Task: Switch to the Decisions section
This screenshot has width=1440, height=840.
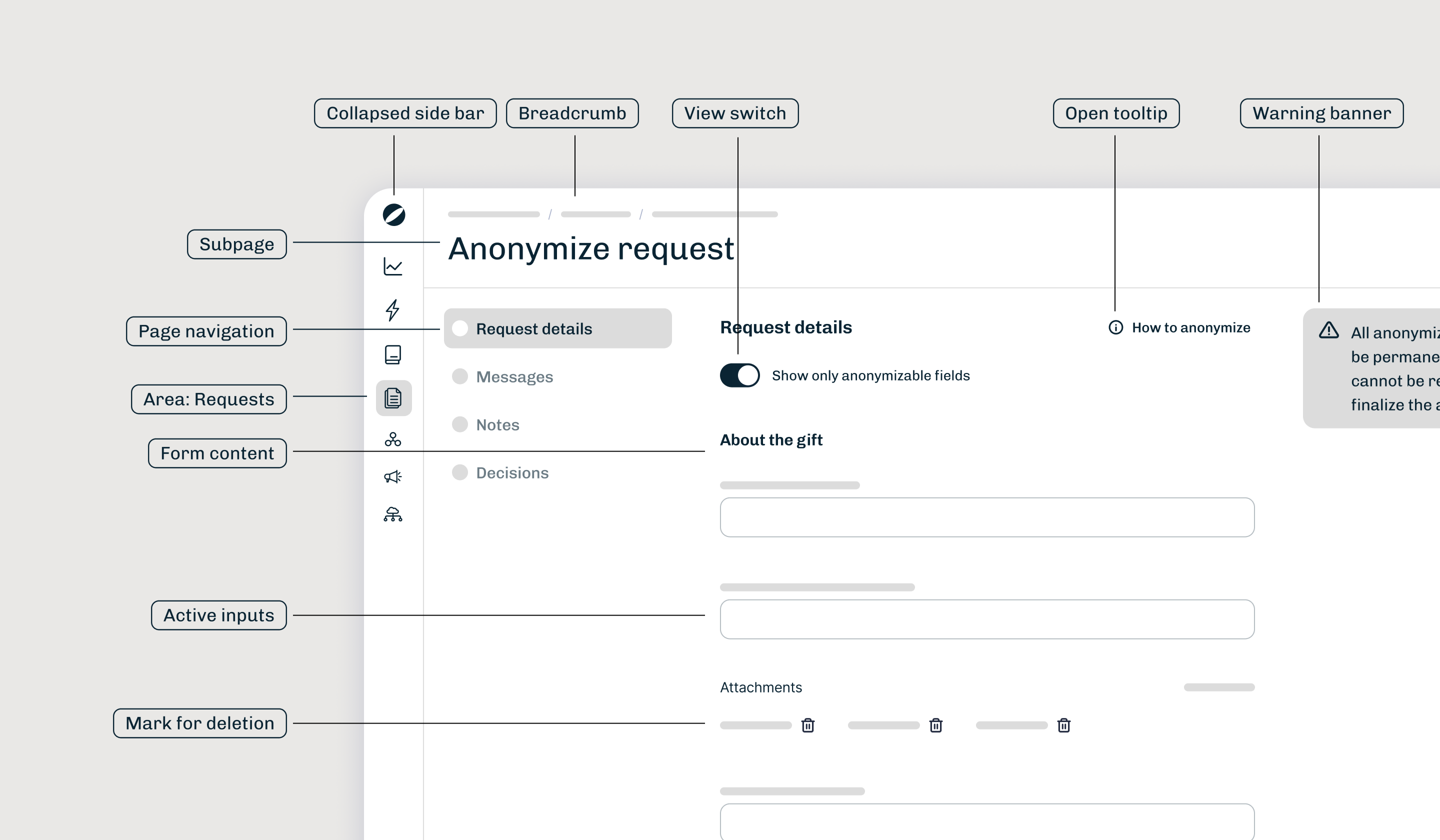Action: pos(512,472)
